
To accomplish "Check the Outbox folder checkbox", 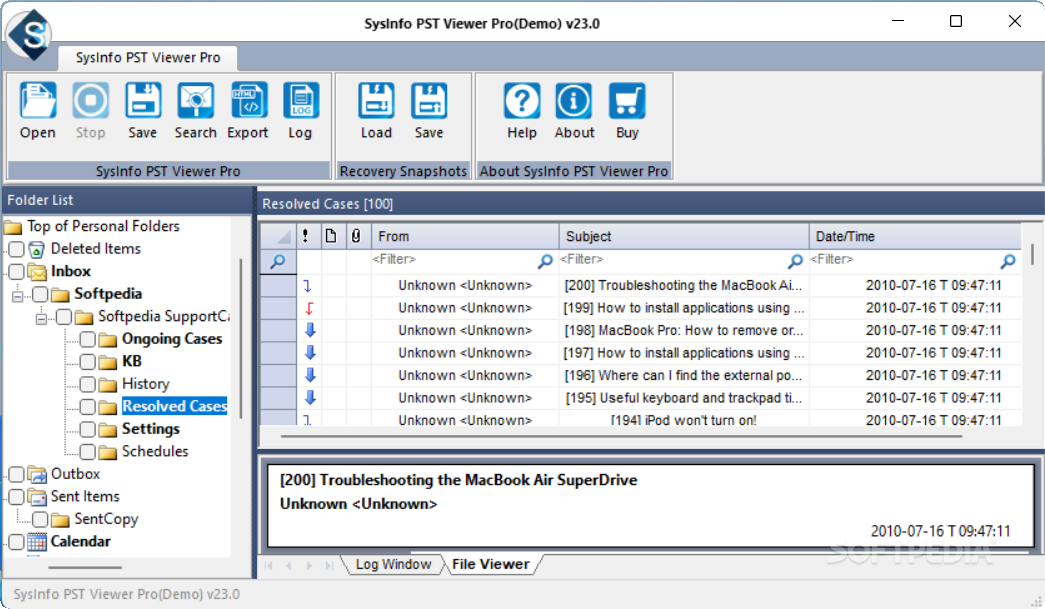I will coord(17,474).
